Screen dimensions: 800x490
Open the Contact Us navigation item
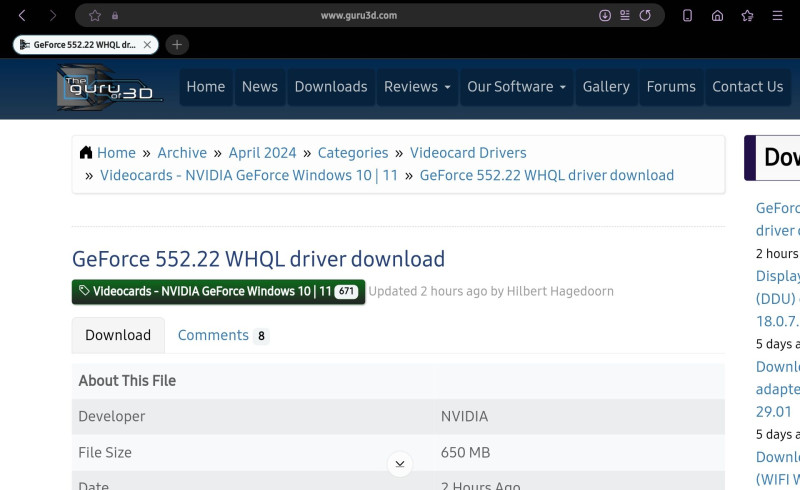pos(747,87)
